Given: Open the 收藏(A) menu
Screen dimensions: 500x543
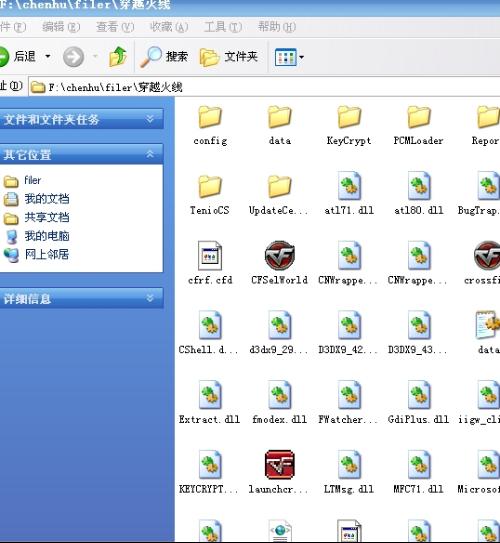Looking at the screenshot, I should coord(169,27).
